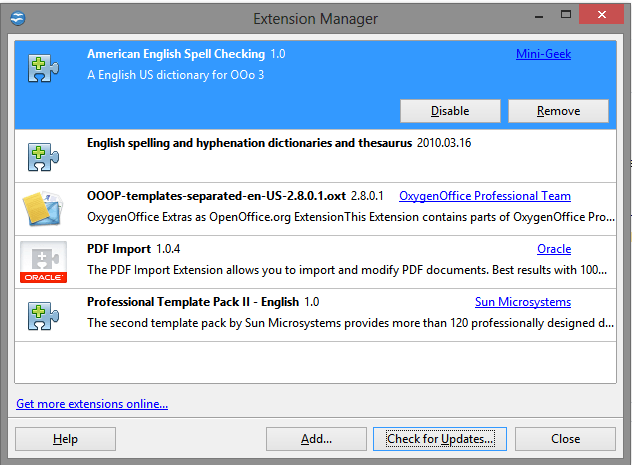Viewport: 633px width, 465px height.
Task: Open the OxygenOffice Professional Team link
Action: point(485,196)
